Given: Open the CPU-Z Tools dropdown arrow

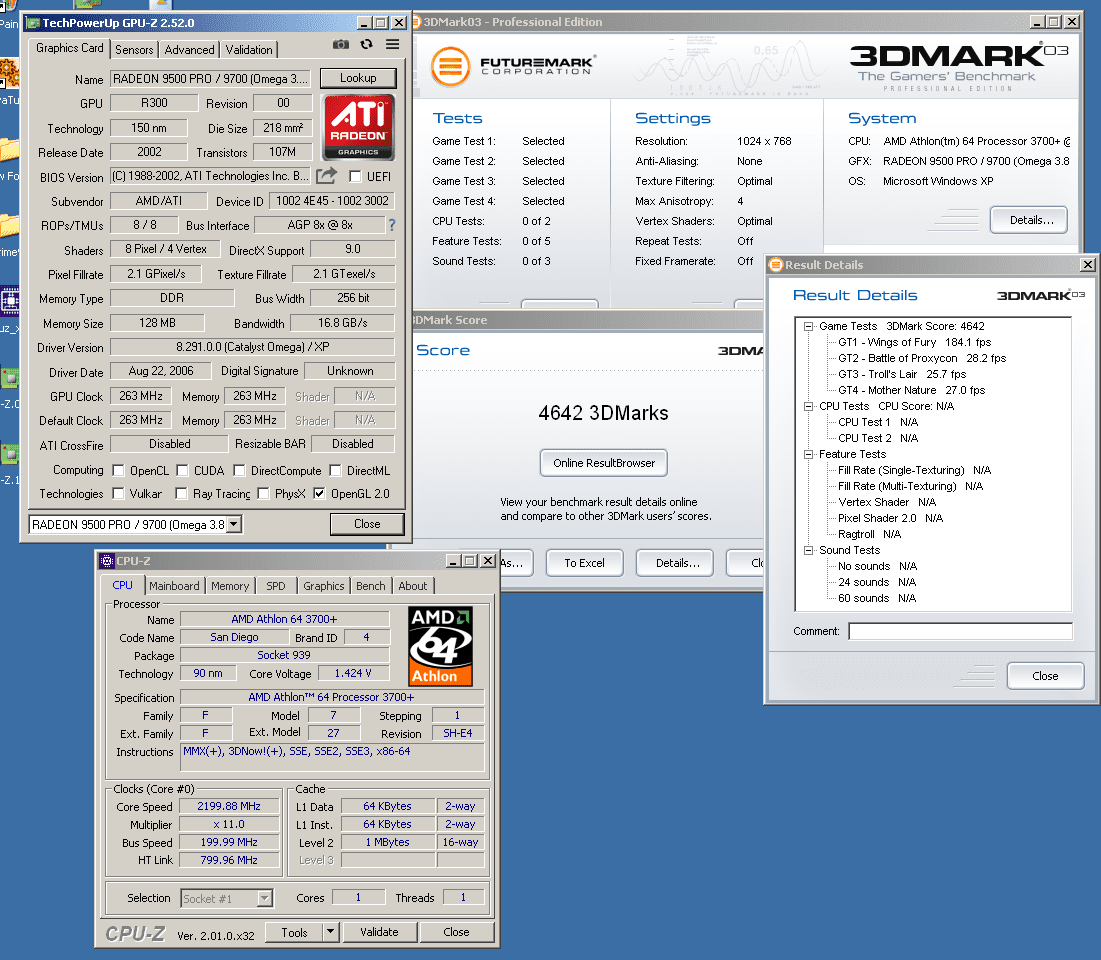Looking at the screenshot, I should tap(331, 932).
